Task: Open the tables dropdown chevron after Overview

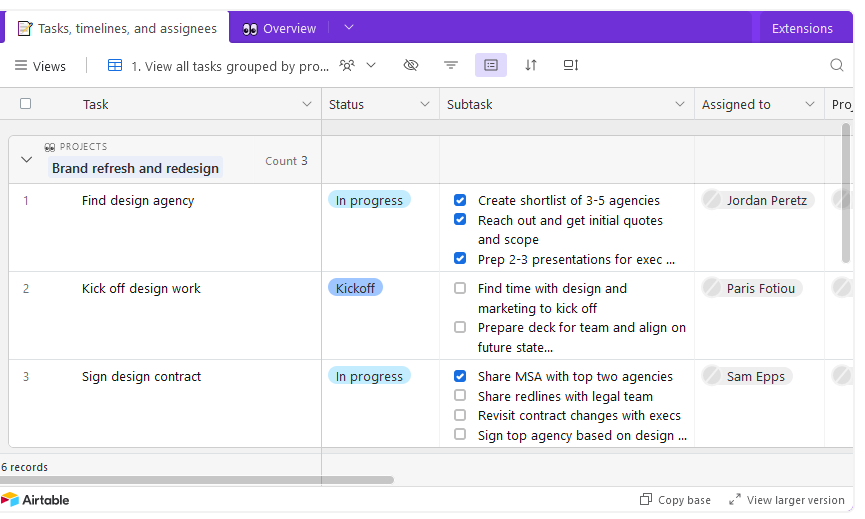Action: (x=349, y=27)
